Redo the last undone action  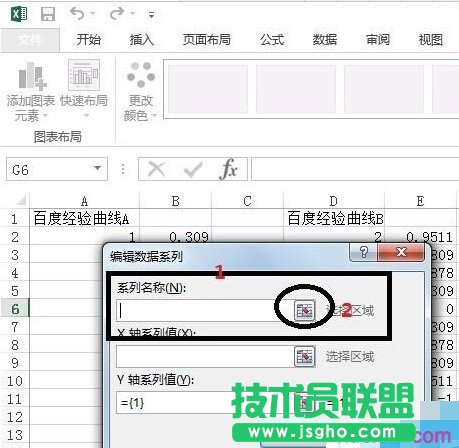click(117, 14)
